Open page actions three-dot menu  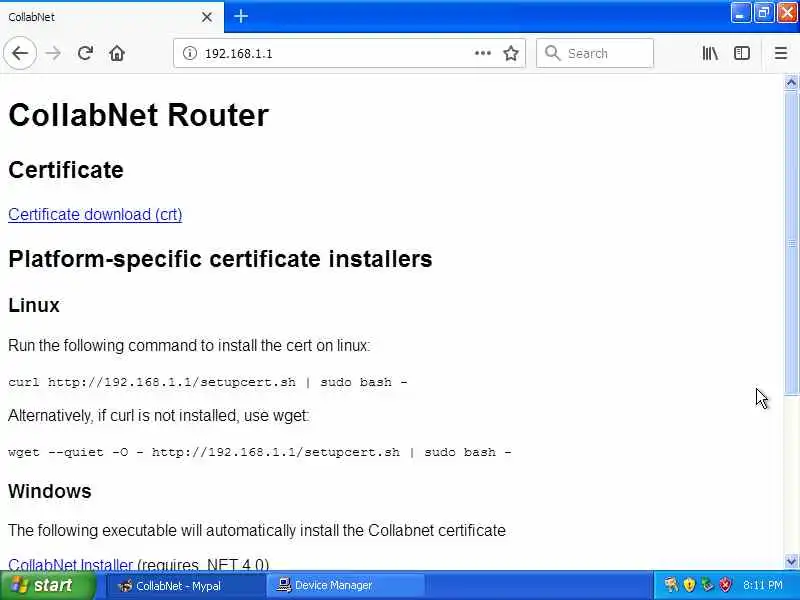point(483,53)
